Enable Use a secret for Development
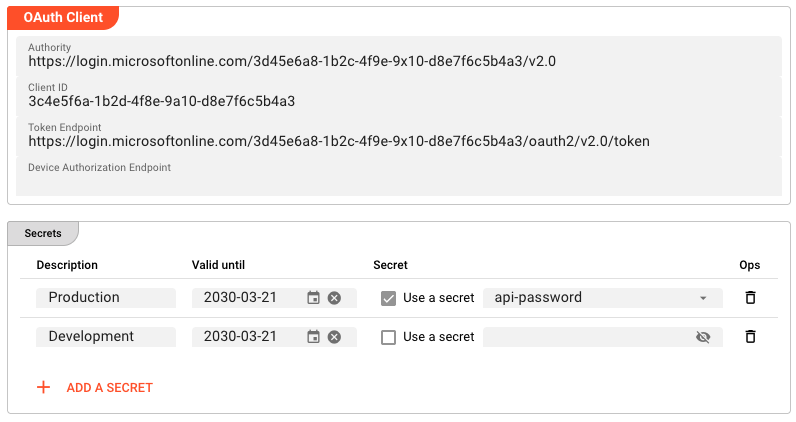796x422 pixels. [388, 337]
